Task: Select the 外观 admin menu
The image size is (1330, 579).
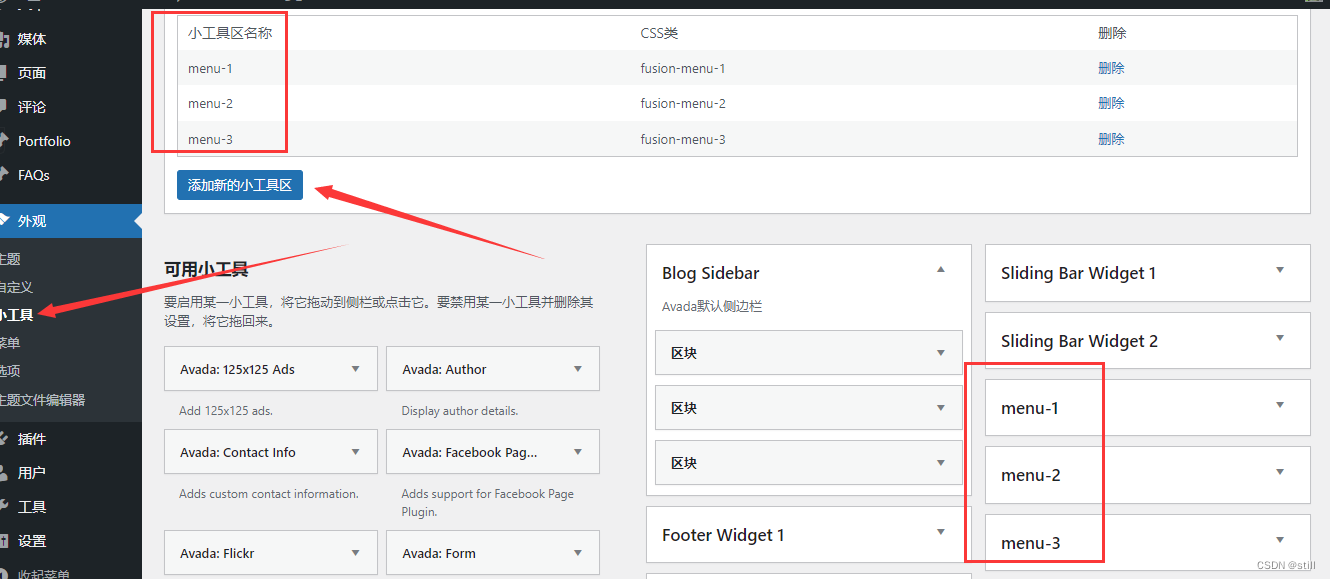Action: pos(71,221)
